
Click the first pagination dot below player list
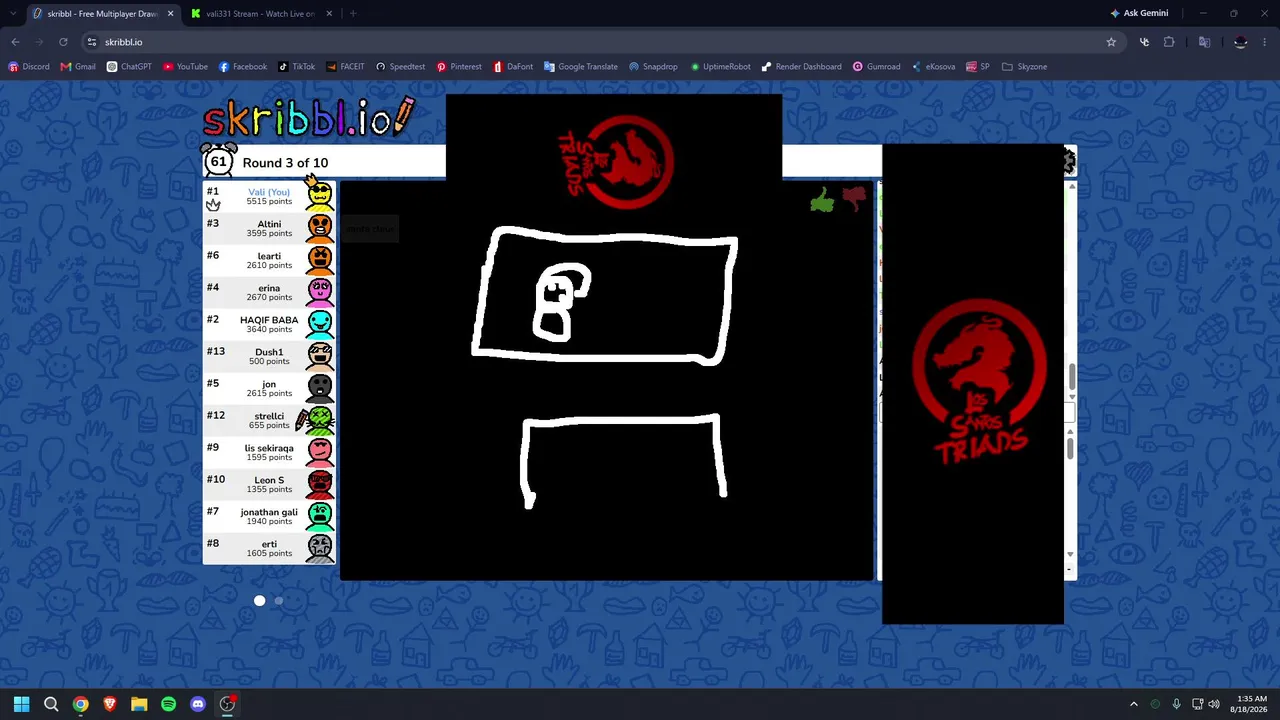(x=260, y=600)
